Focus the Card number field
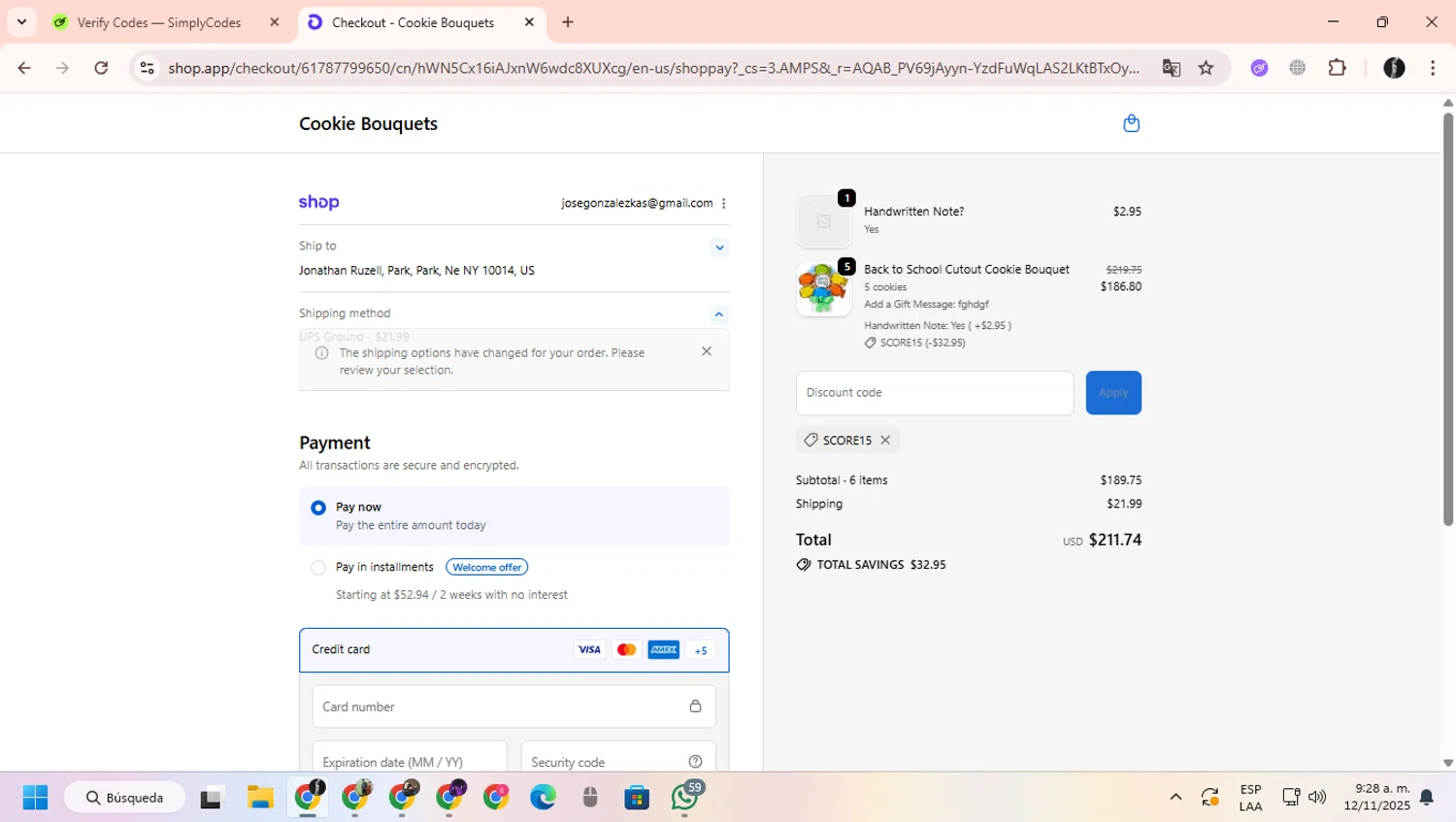The width and height of the screenshot is (1456, 822). [514, 707]
